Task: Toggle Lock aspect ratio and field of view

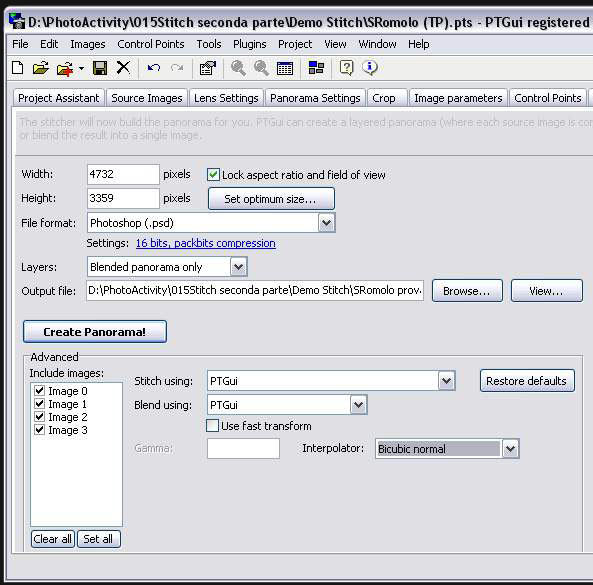Action: [x=213, y=175]
